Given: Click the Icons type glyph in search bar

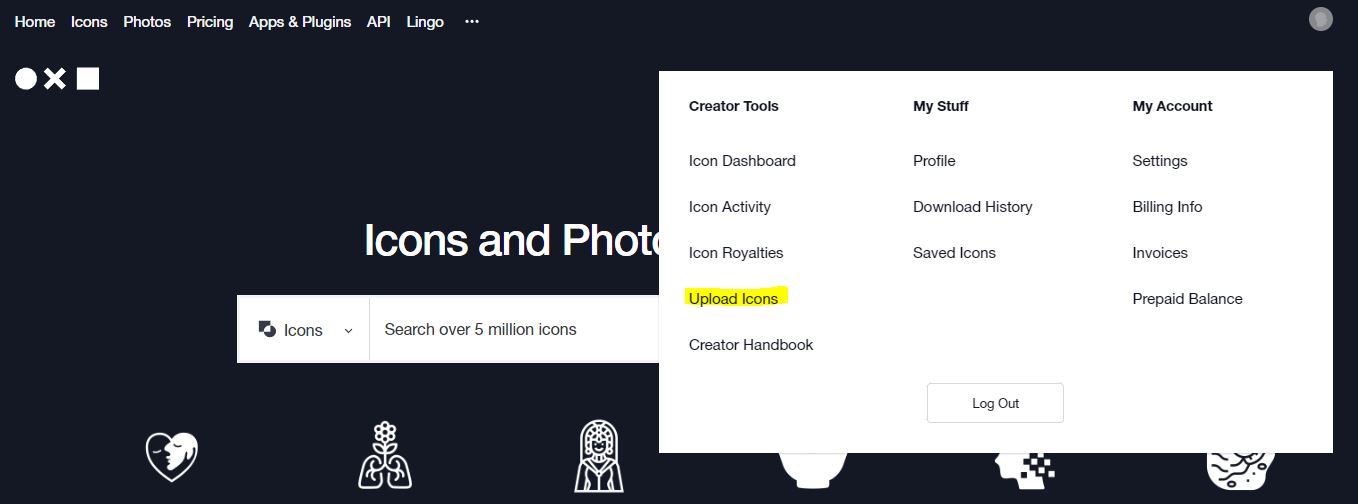Looking at the screenshot, I should 267,329.
